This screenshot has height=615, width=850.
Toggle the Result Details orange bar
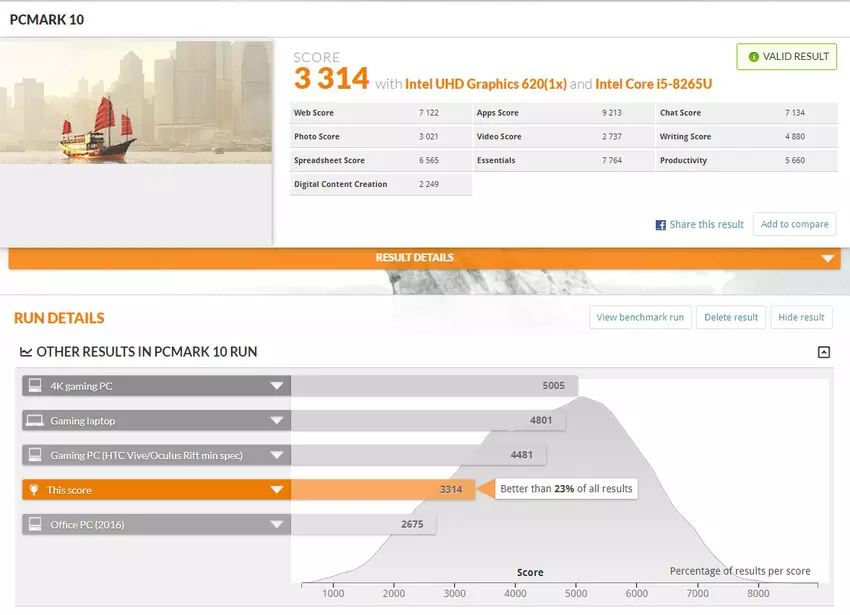(424, 258)
